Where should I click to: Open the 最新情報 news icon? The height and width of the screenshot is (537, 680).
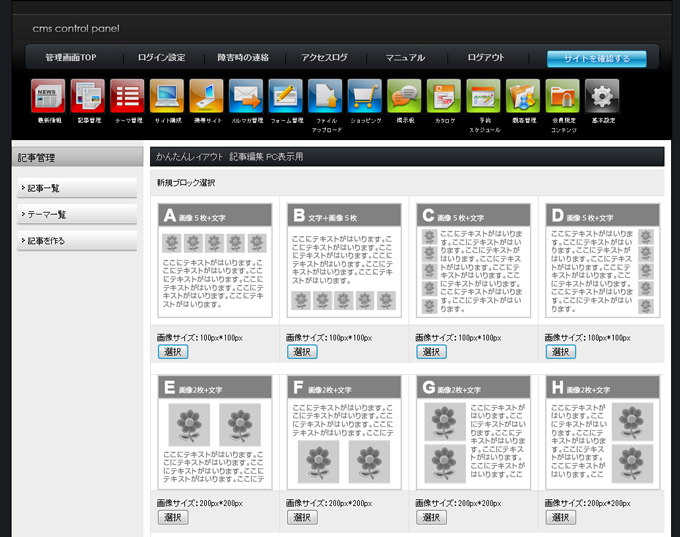[x=48, y=96]
